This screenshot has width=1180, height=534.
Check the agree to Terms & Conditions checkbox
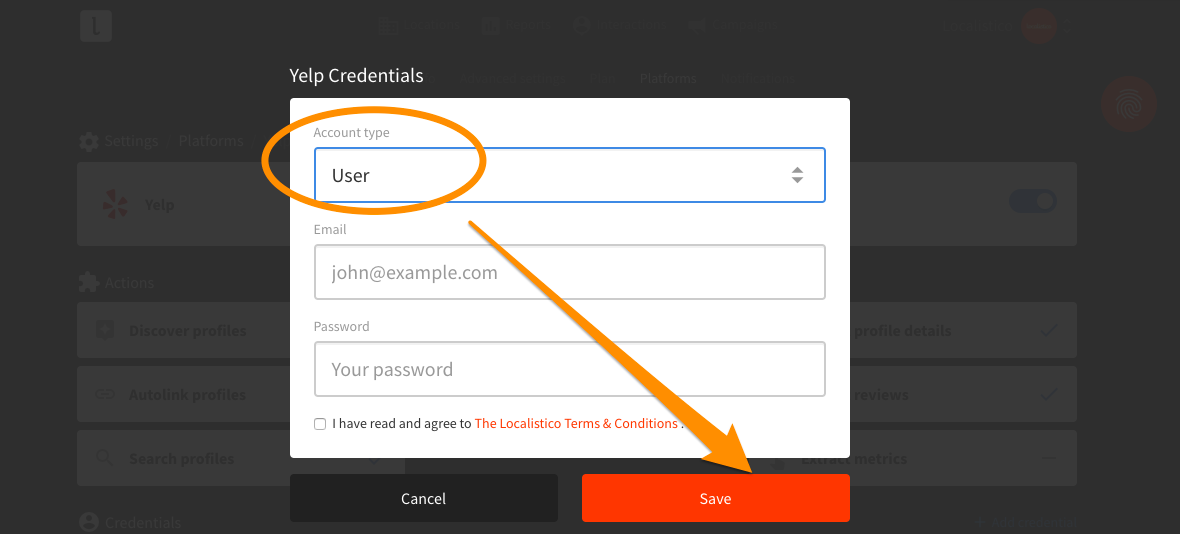(320, 423)
